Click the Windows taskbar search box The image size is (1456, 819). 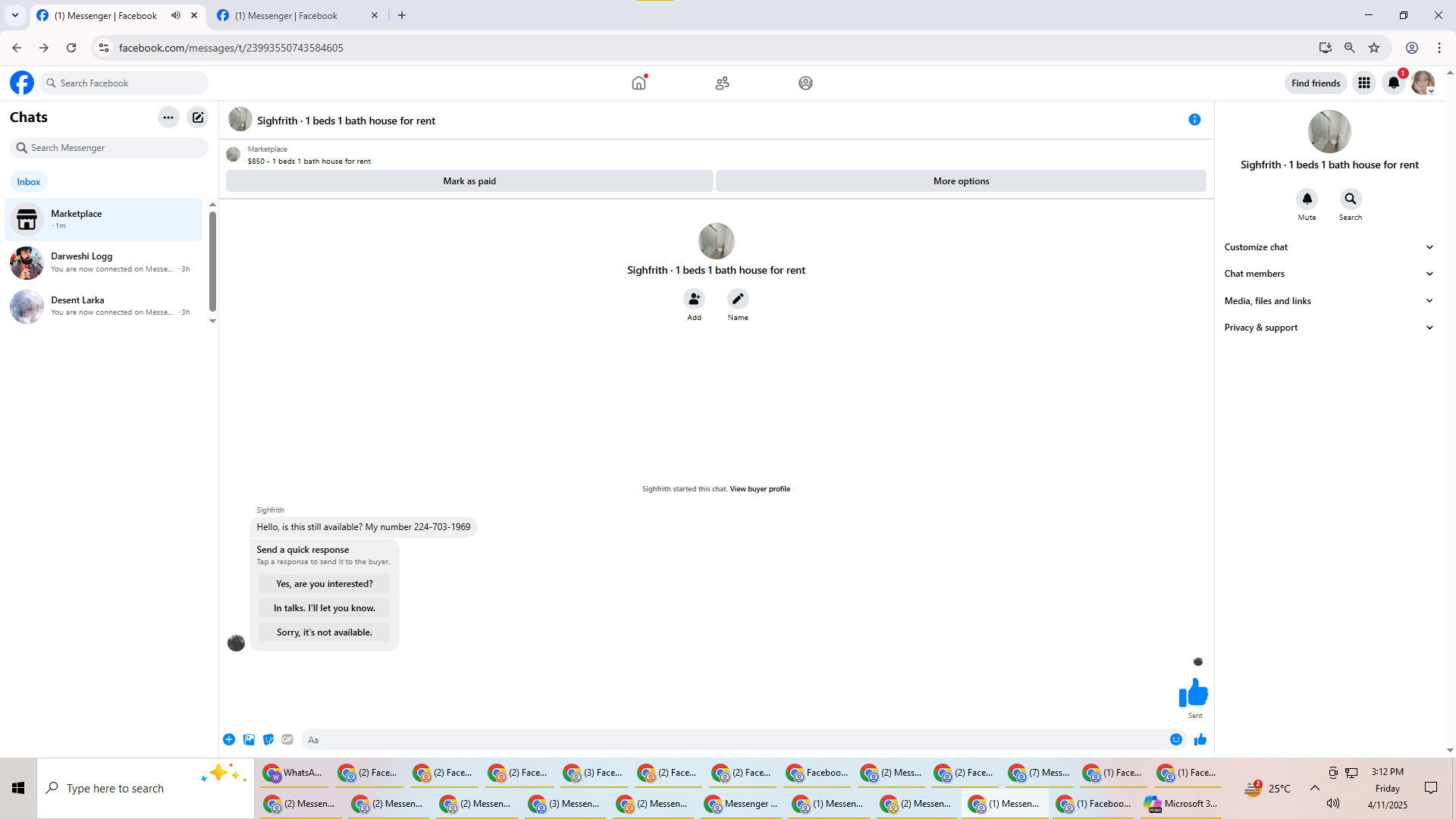pos(146,789)
